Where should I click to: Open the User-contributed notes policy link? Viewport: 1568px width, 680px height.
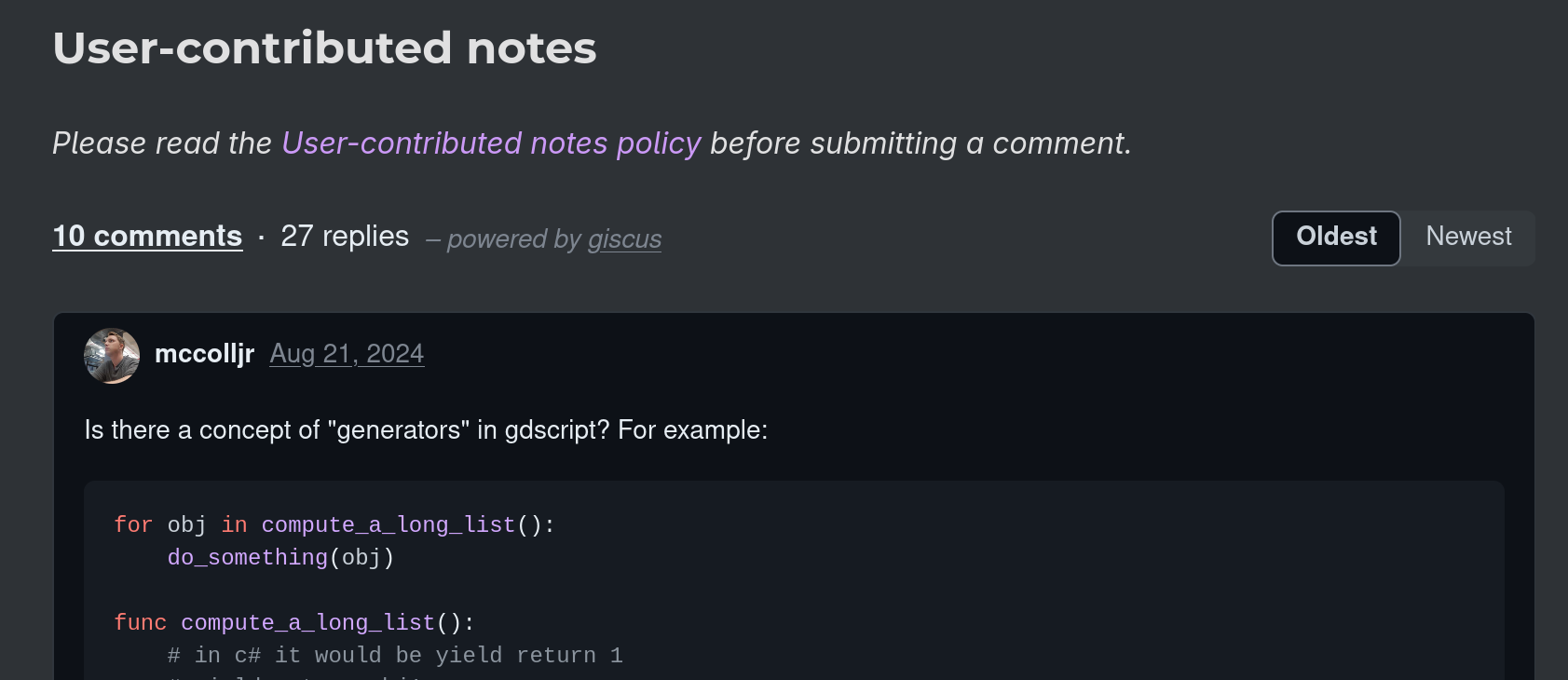(491, 143)
